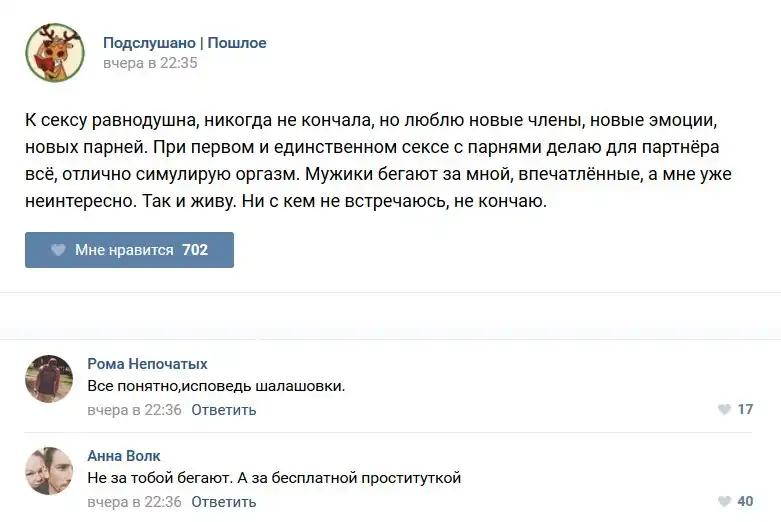Click the main post text body
Viewport: 781px width, 522px height.
pos(378,161)
